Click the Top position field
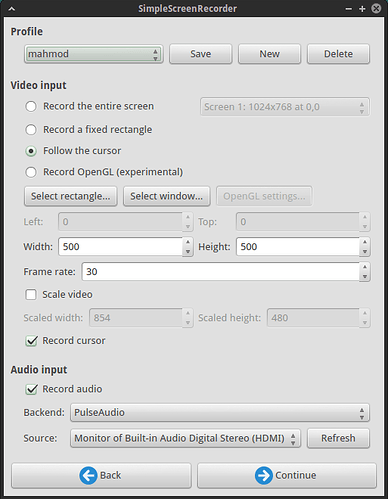The height and width of the screenshot is (499, 388). click(298, 222)
